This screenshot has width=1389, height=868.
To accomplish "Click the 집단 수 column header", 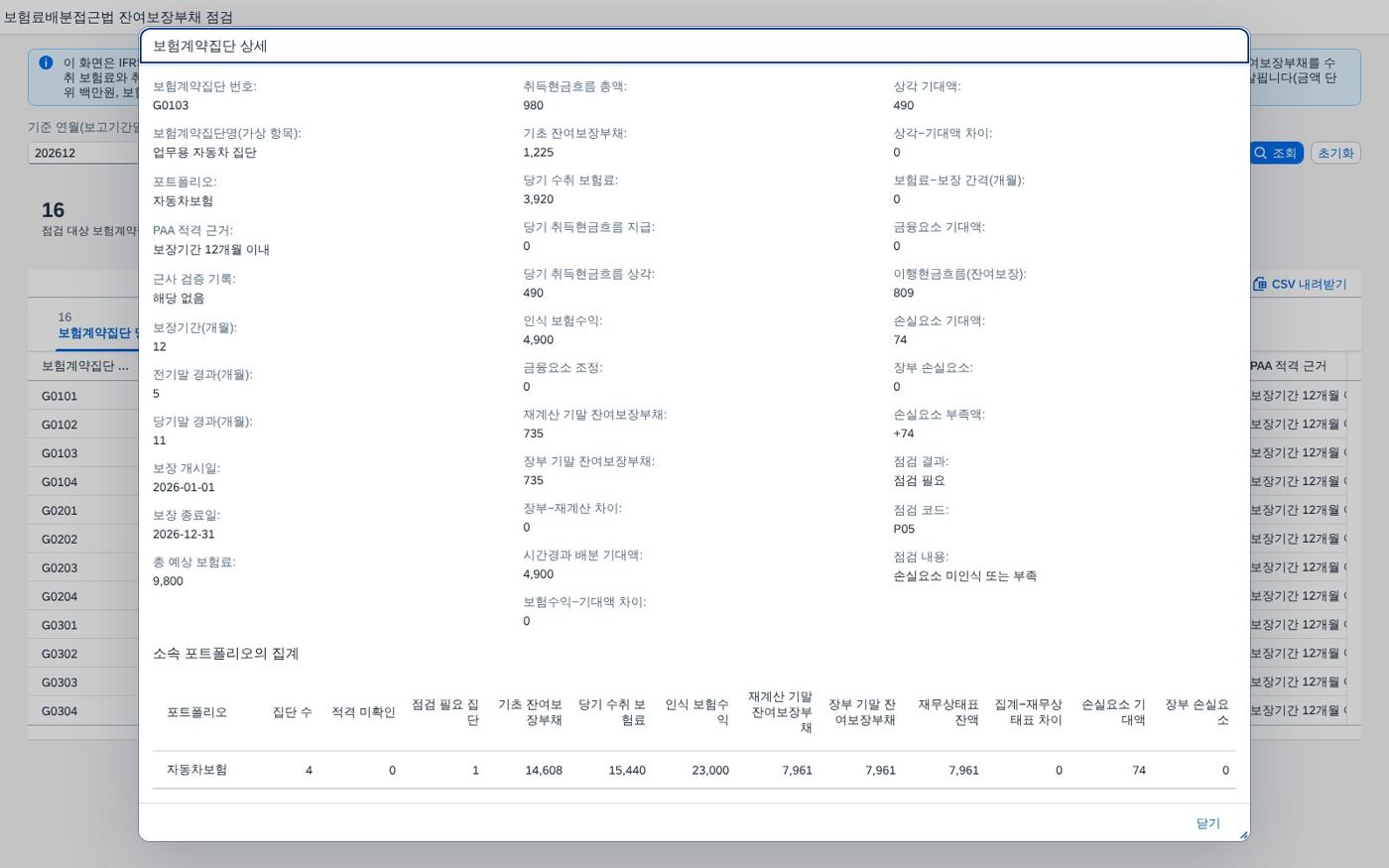I will point(293,712).
